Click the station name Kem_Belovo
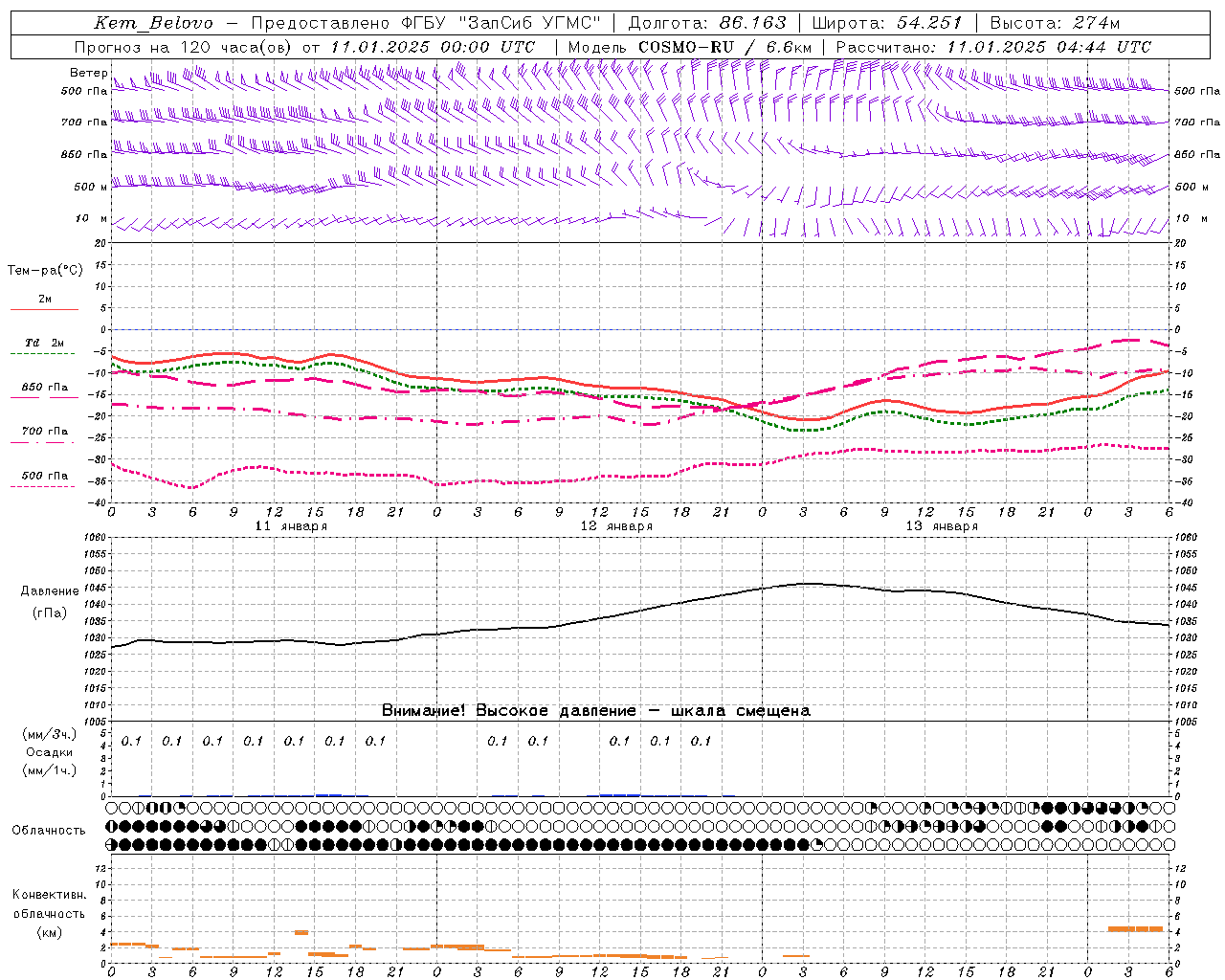Image resolution: width=1225 pixels, height=980 pixels. pyautogui.click(x=153, y=24)
